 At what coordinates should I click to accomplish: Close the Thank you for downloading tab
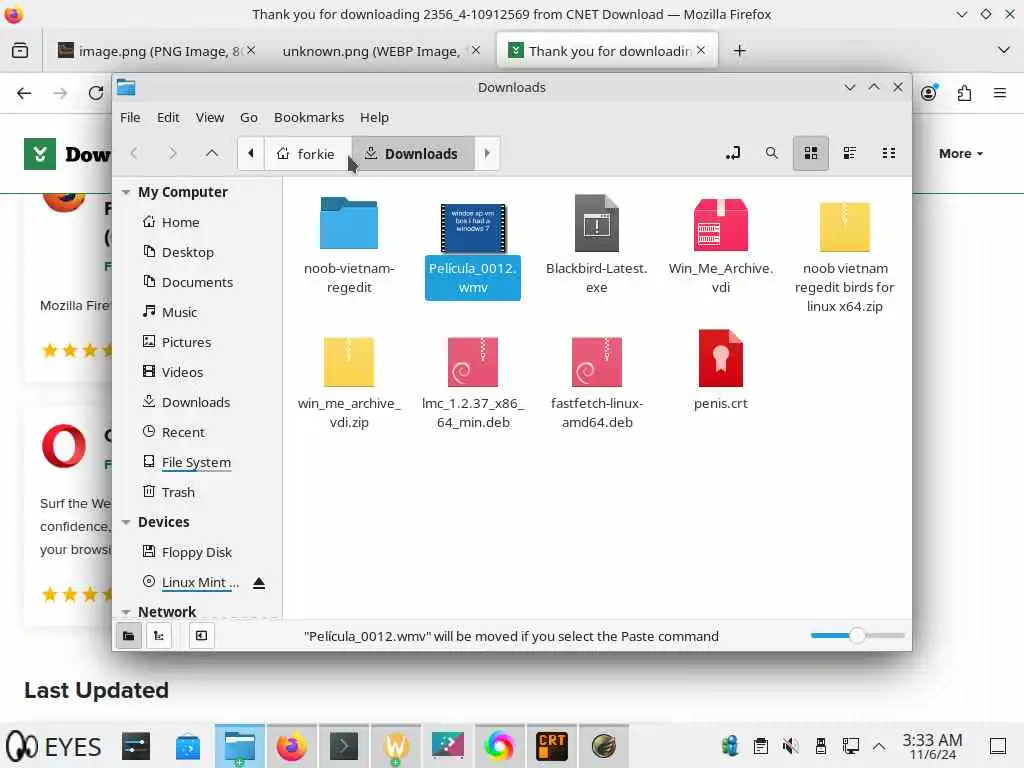(x=701, y=50)
